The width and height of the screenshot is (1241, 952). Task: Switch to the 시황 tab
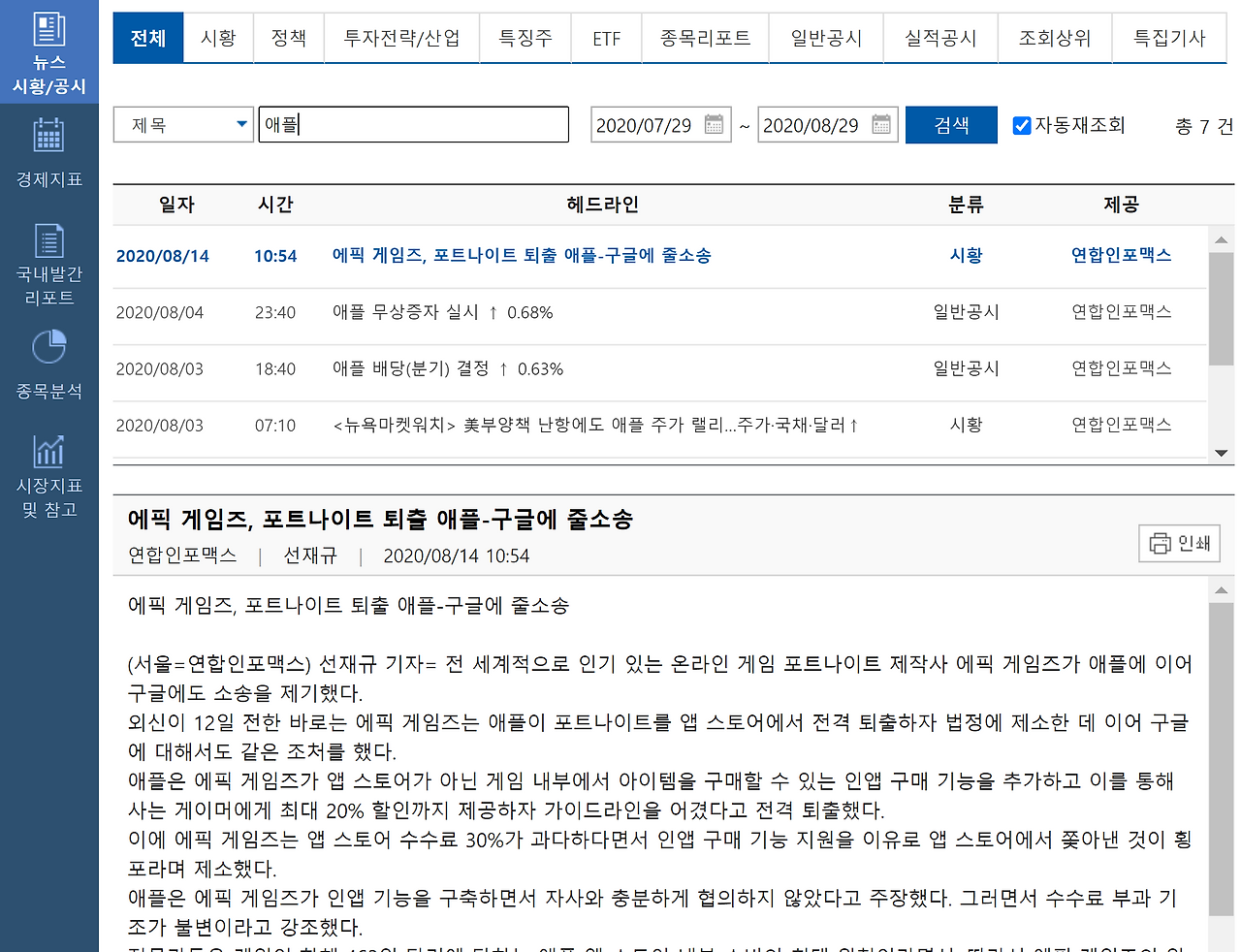218,38
